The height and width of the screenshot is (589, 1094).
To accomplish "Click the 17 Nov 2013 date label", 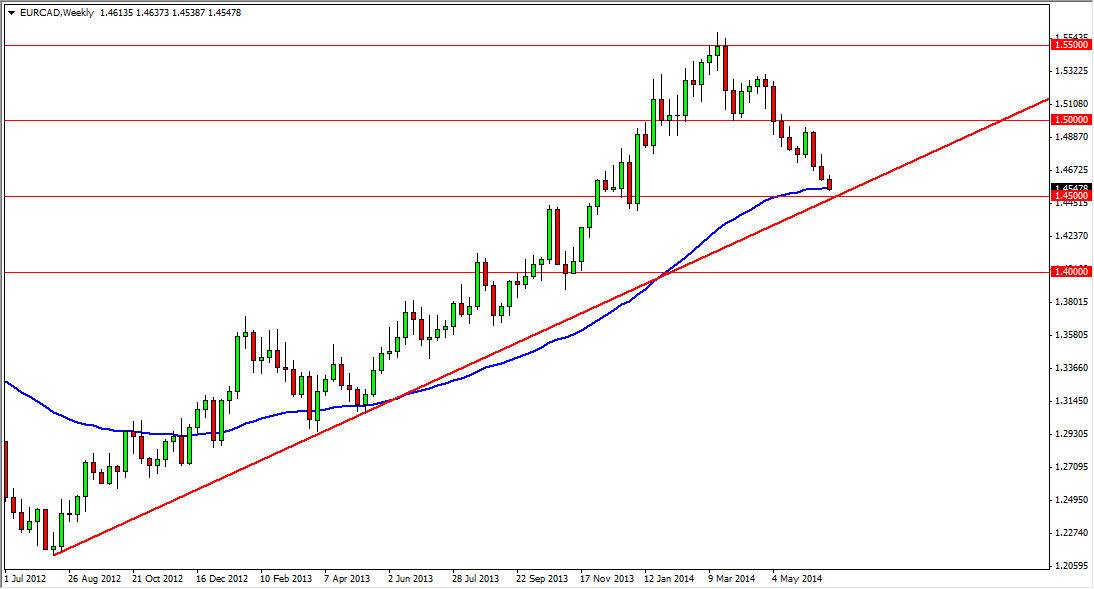I will click(608, 579).
